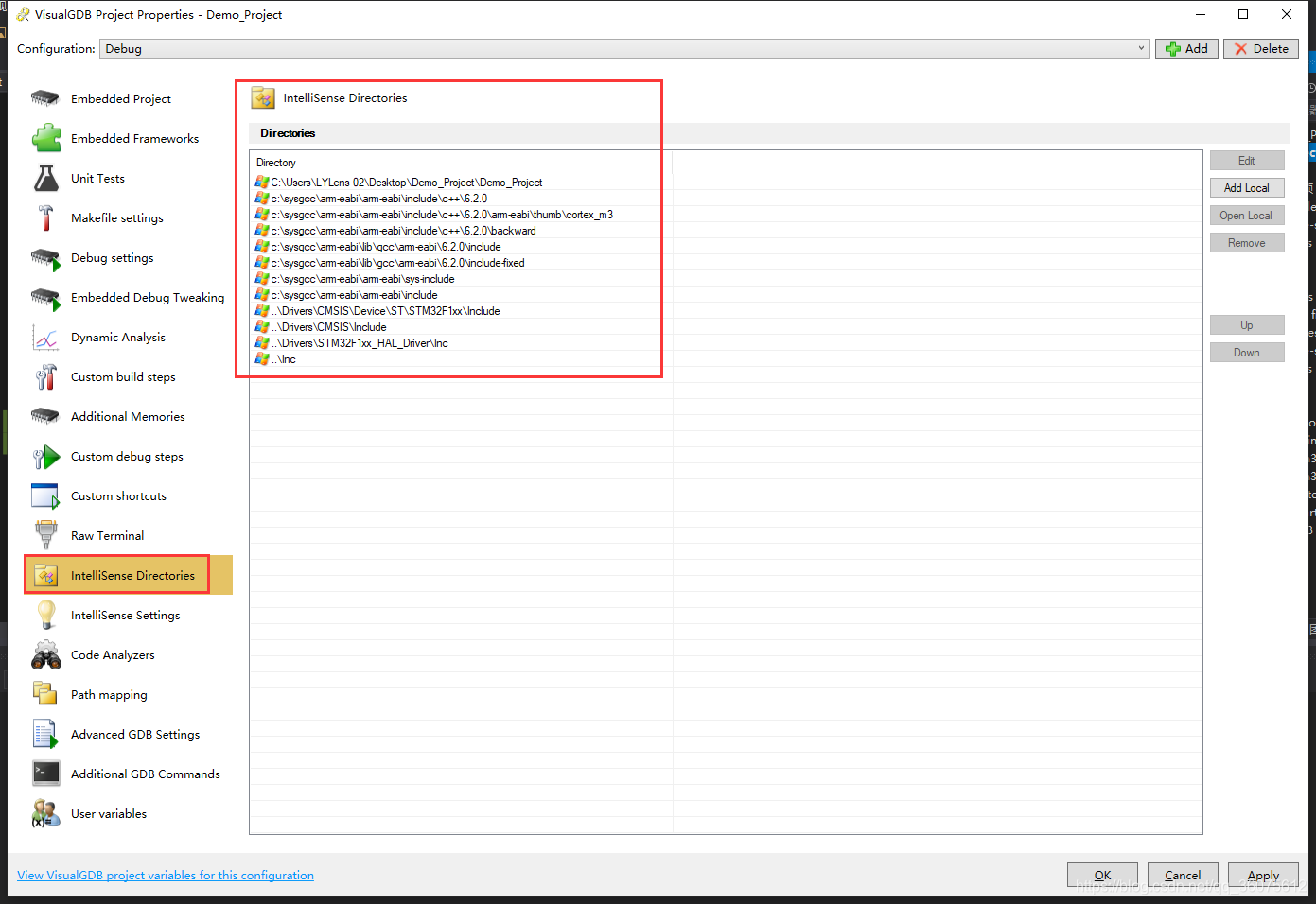Click the Embedded Project chip icon
The image size is (1316, 904).
coord(45,98)
